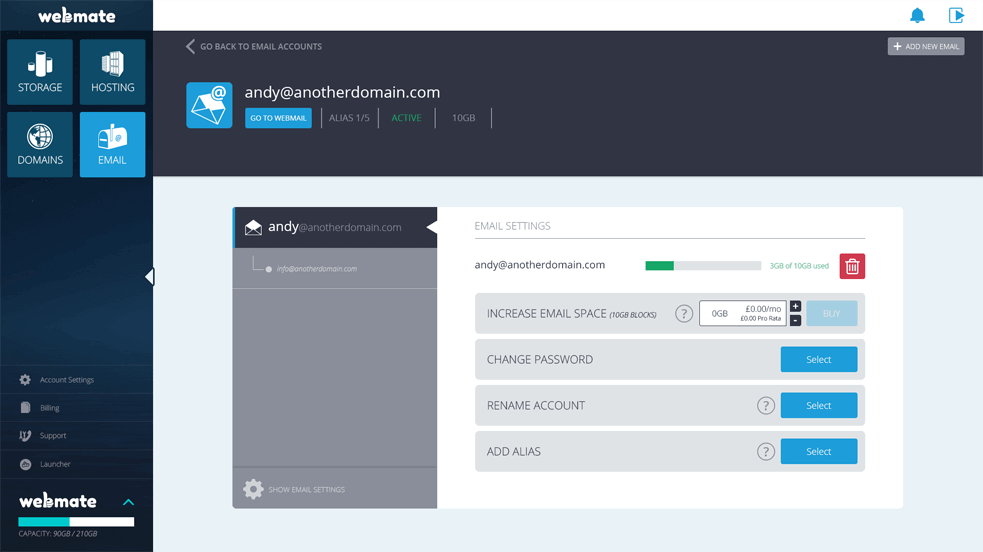
Task: Click Add New Email button
Action: [926, 46]
